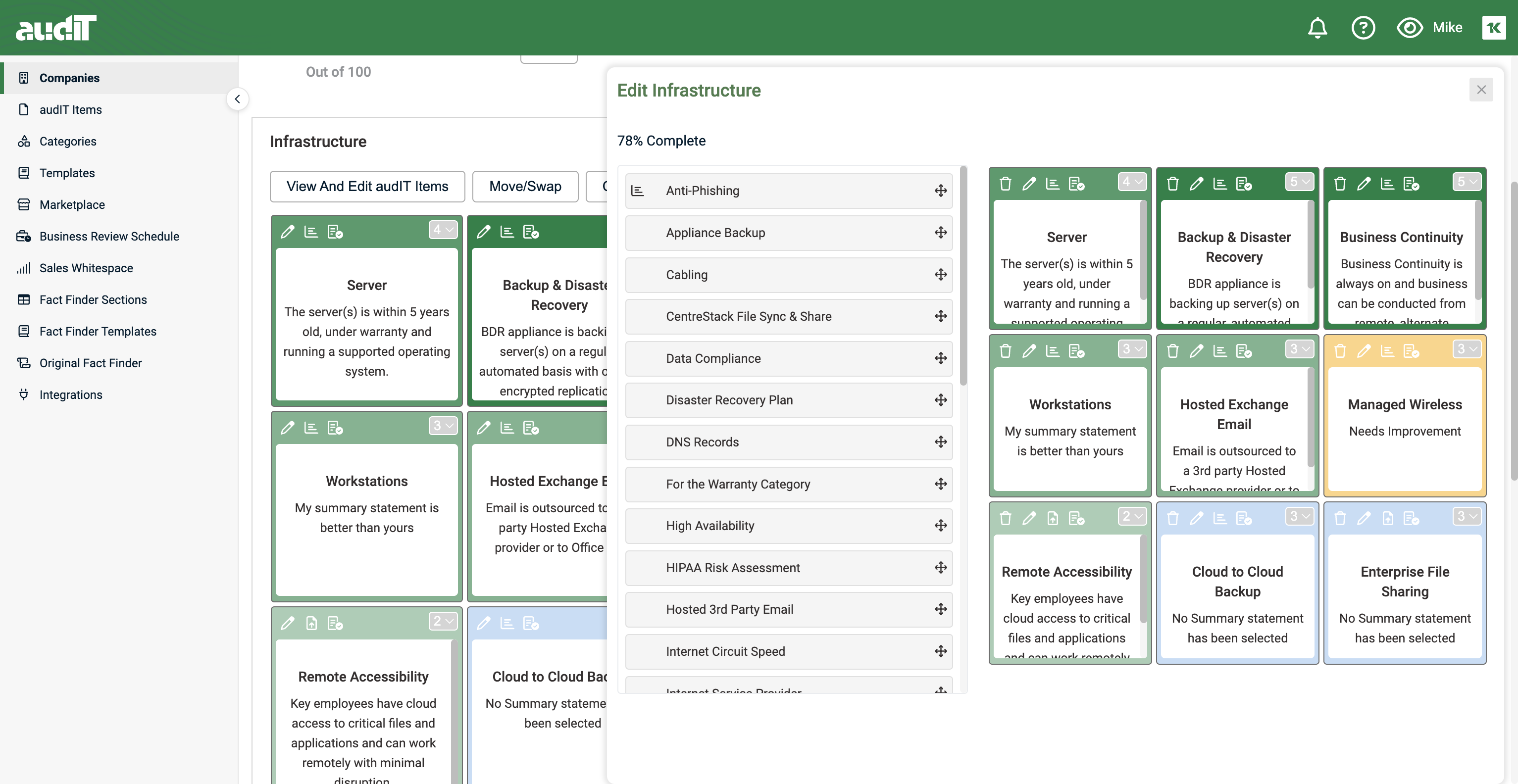
Task: Open score dropdown on Enterprise File Sharing card
Action: pos(1467,517)
